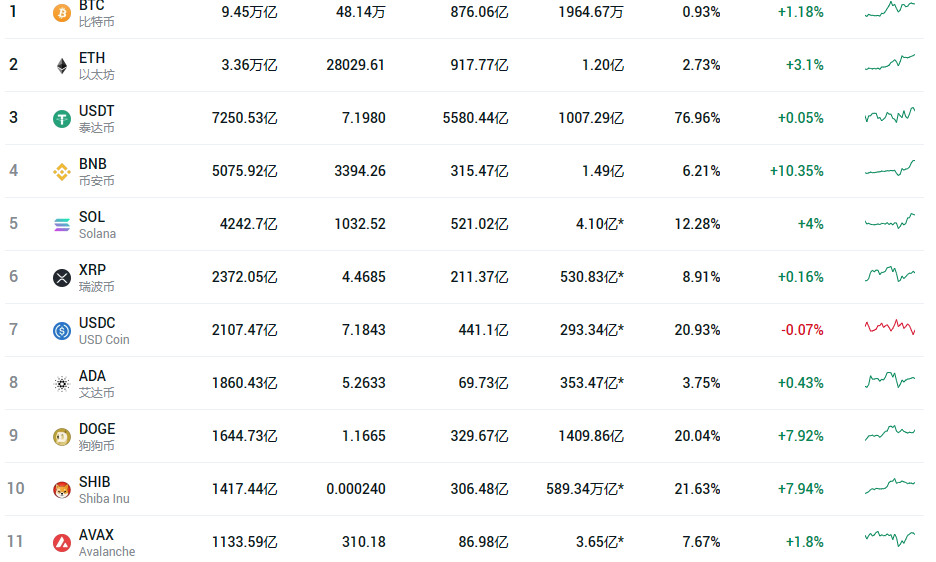
Task: Click the blue USDC coin icon
Action: pyautogui.click(x=61, y=331)
